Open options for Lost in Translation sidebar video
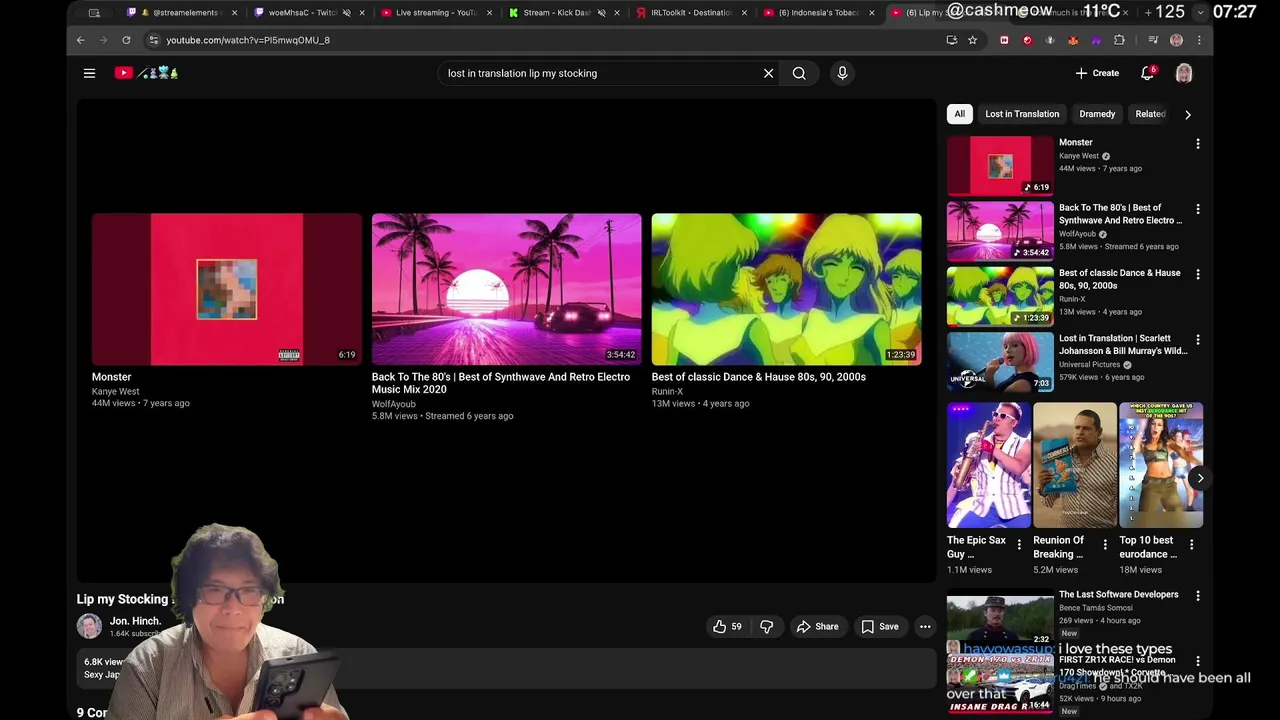 pyautogui.click(x=1197, y=340)
